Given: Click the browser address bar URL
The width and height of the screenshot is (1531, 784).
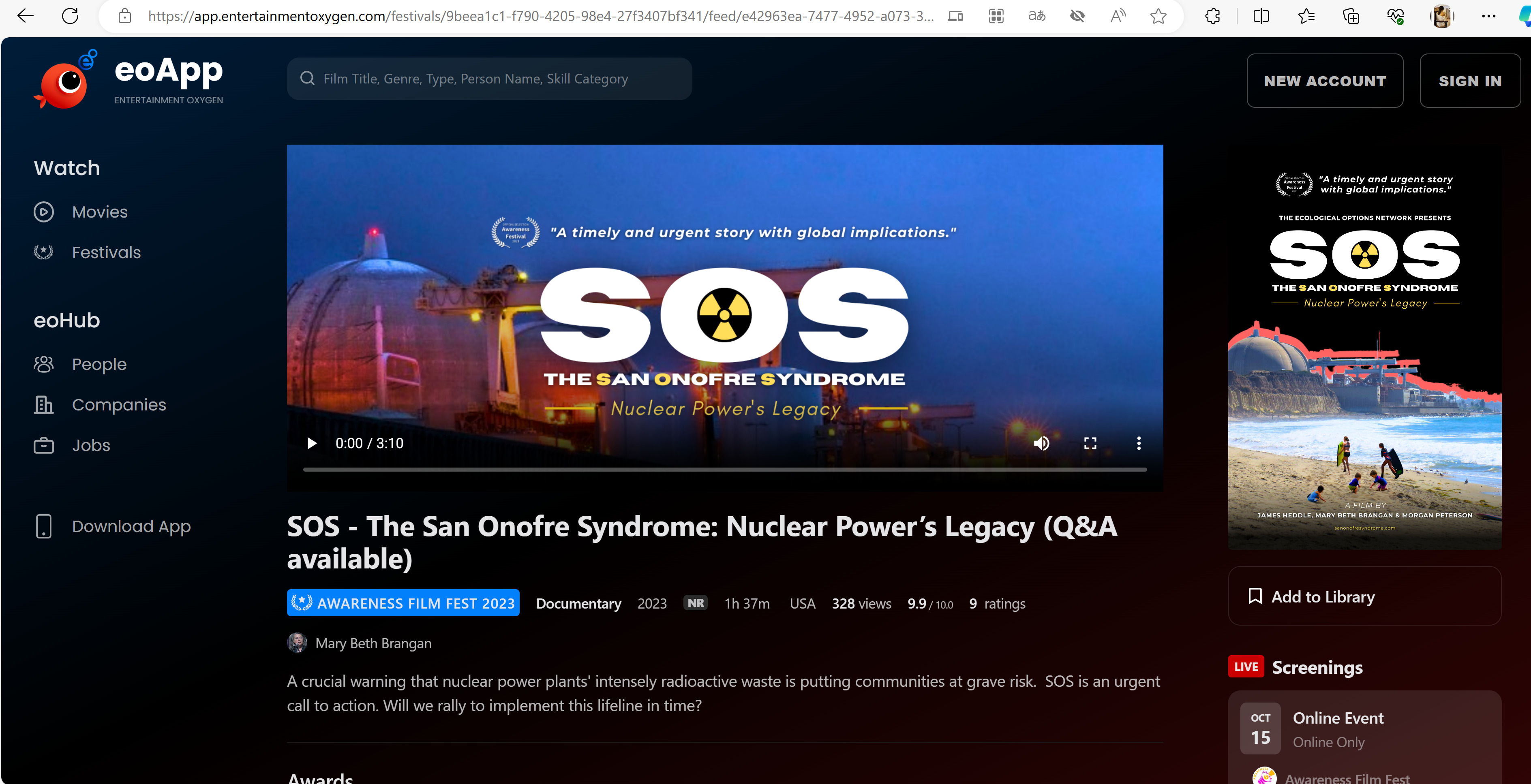Looking at the screenshot, I should (x=541, y=16).
